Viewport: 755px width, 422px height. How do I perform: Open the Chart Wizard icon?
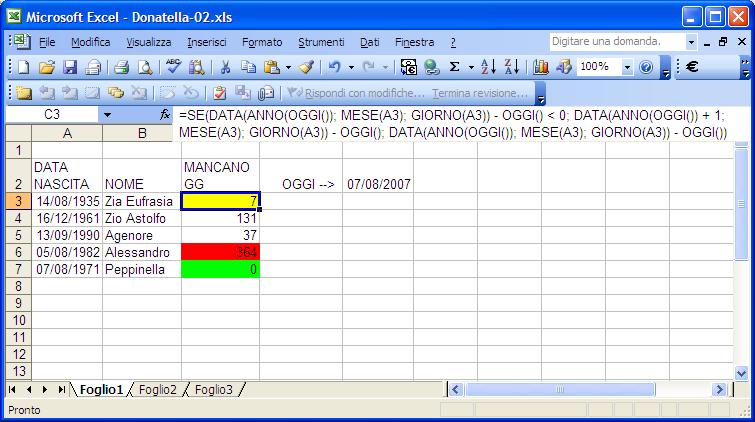(x=541, y=67)
